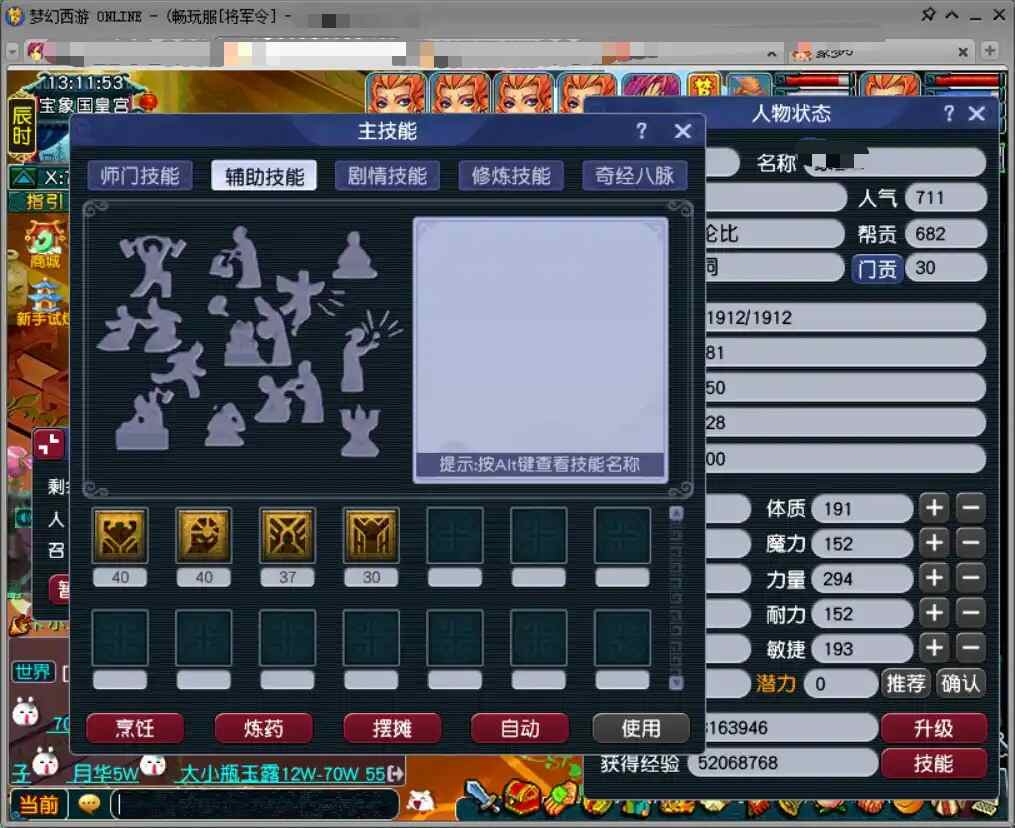Open the tab bar left dropdown arrow

[x=12, y=50]
